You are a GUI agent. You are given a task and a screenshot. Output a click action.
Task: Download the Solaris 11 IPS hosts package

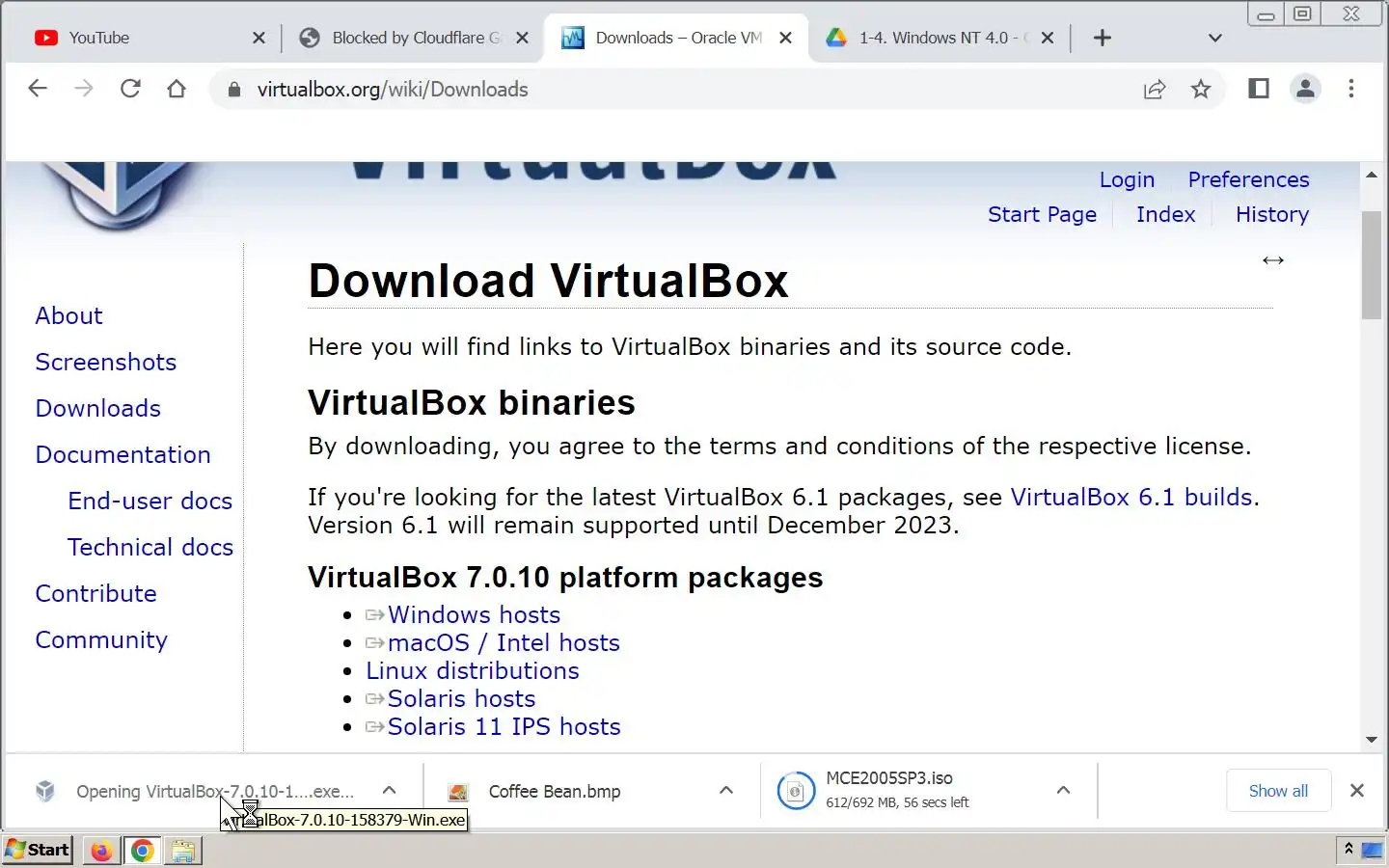click(x=504, y=726)
